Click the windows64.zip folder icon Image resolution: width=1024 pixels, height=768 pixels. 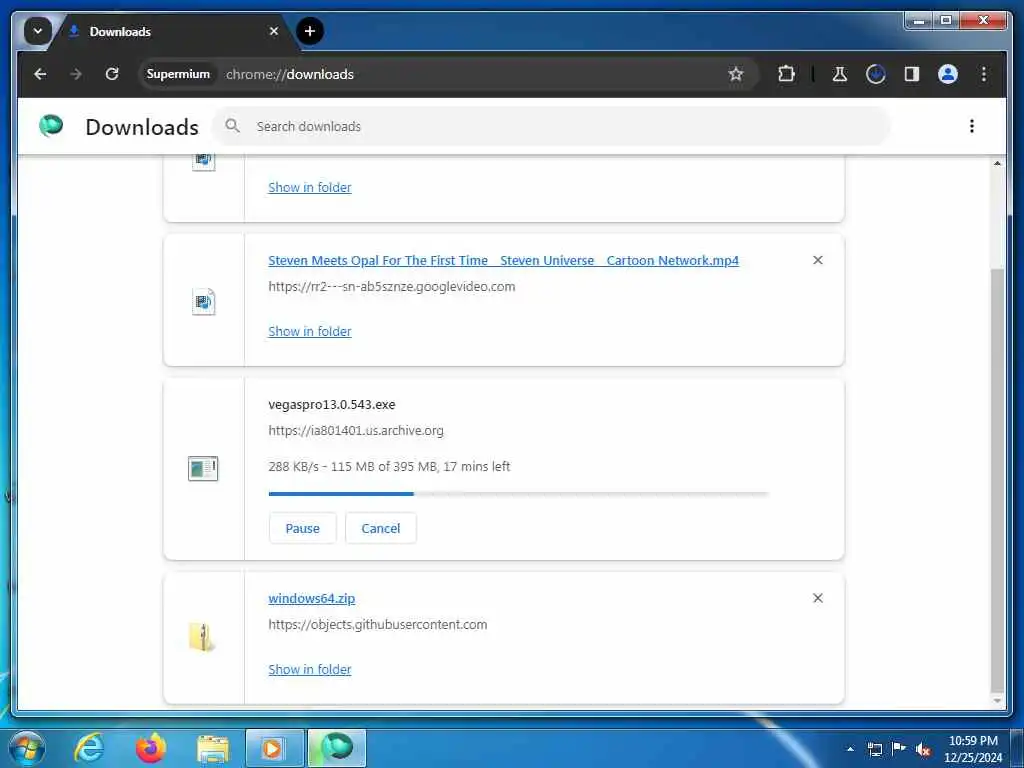pos(202,637)
